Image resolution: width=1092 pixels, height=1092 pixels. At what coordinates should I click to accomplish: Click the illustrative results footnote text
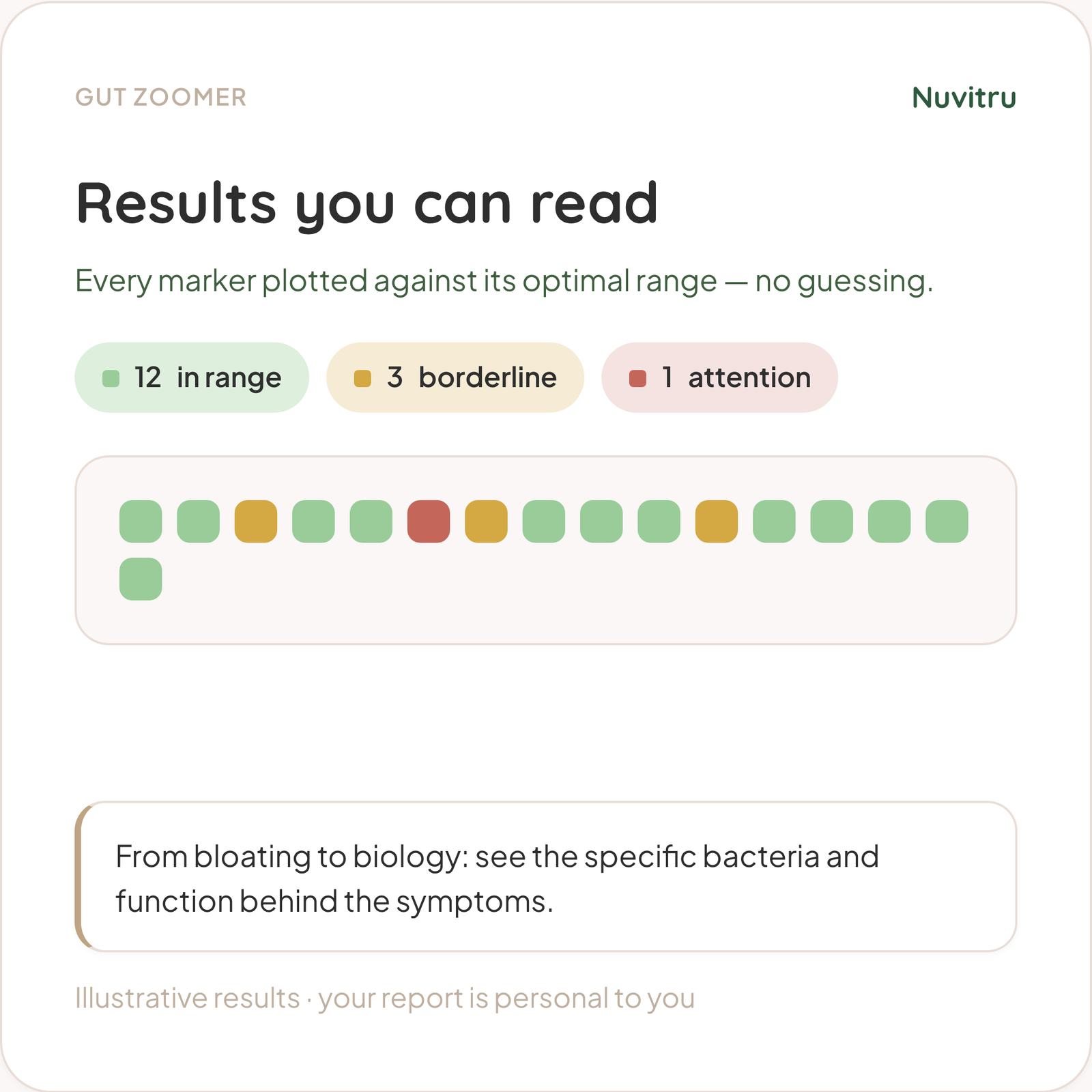point(385,998)
